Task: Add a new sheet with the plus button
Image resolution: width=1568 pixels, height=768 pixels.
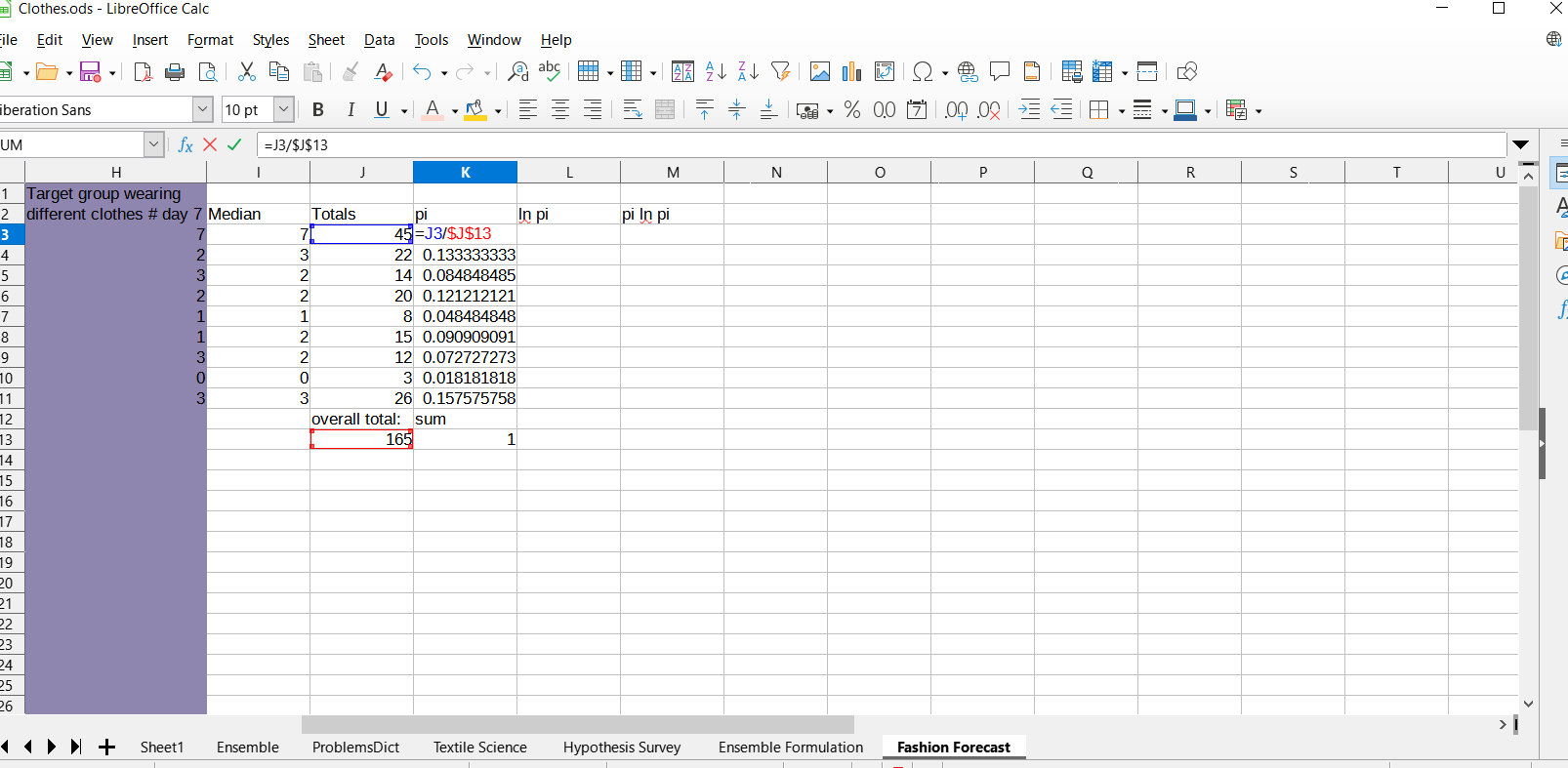Action: coord(107,748)
